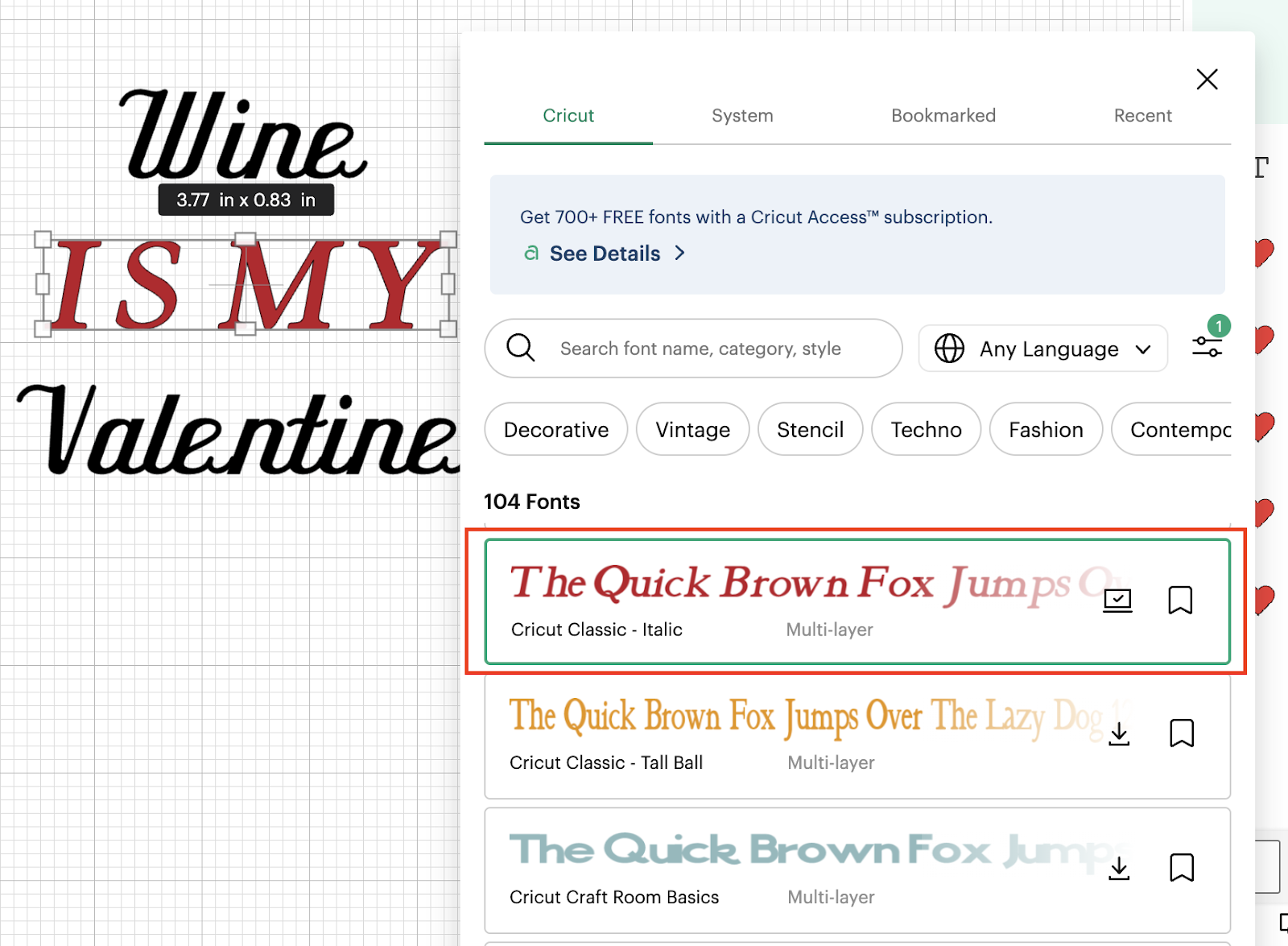Select the Techno category chip
Image resolution: width=1288 pixels, height=946 pixels.
click(926, 429)
